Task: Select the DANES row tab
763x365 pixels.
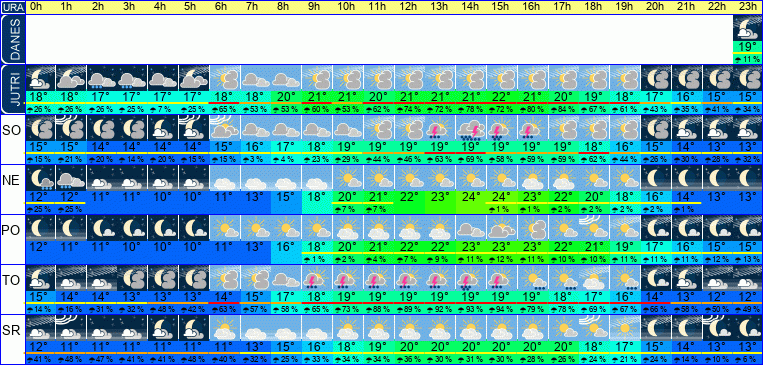Action: coord(12,39)
